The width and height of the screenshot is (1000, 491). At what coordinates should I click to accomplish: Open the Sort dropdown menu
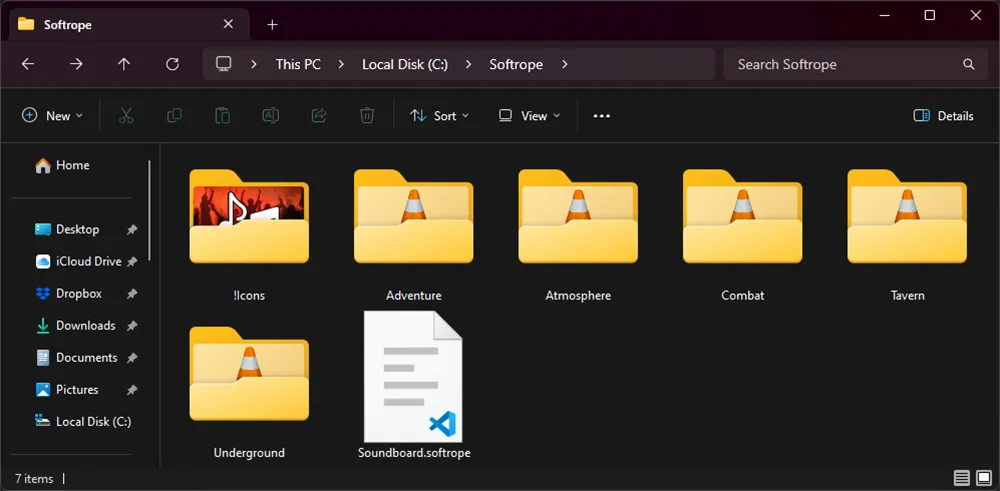tap(439, 115)
